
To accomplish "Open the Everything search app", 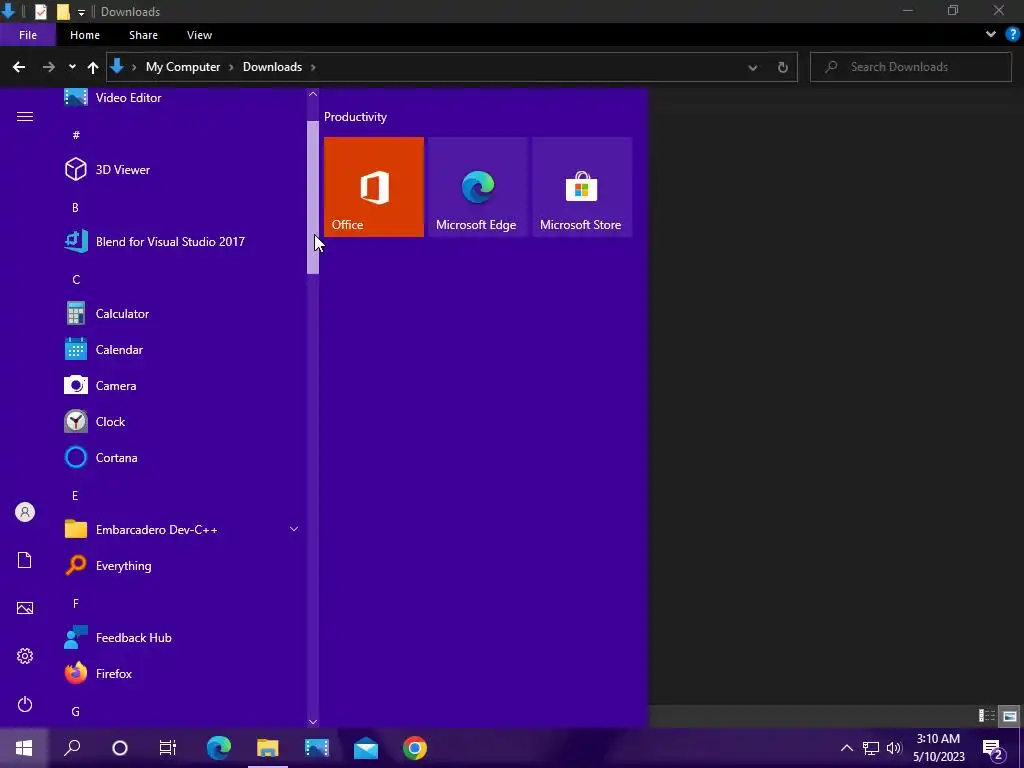I will [x=183, y=566].
